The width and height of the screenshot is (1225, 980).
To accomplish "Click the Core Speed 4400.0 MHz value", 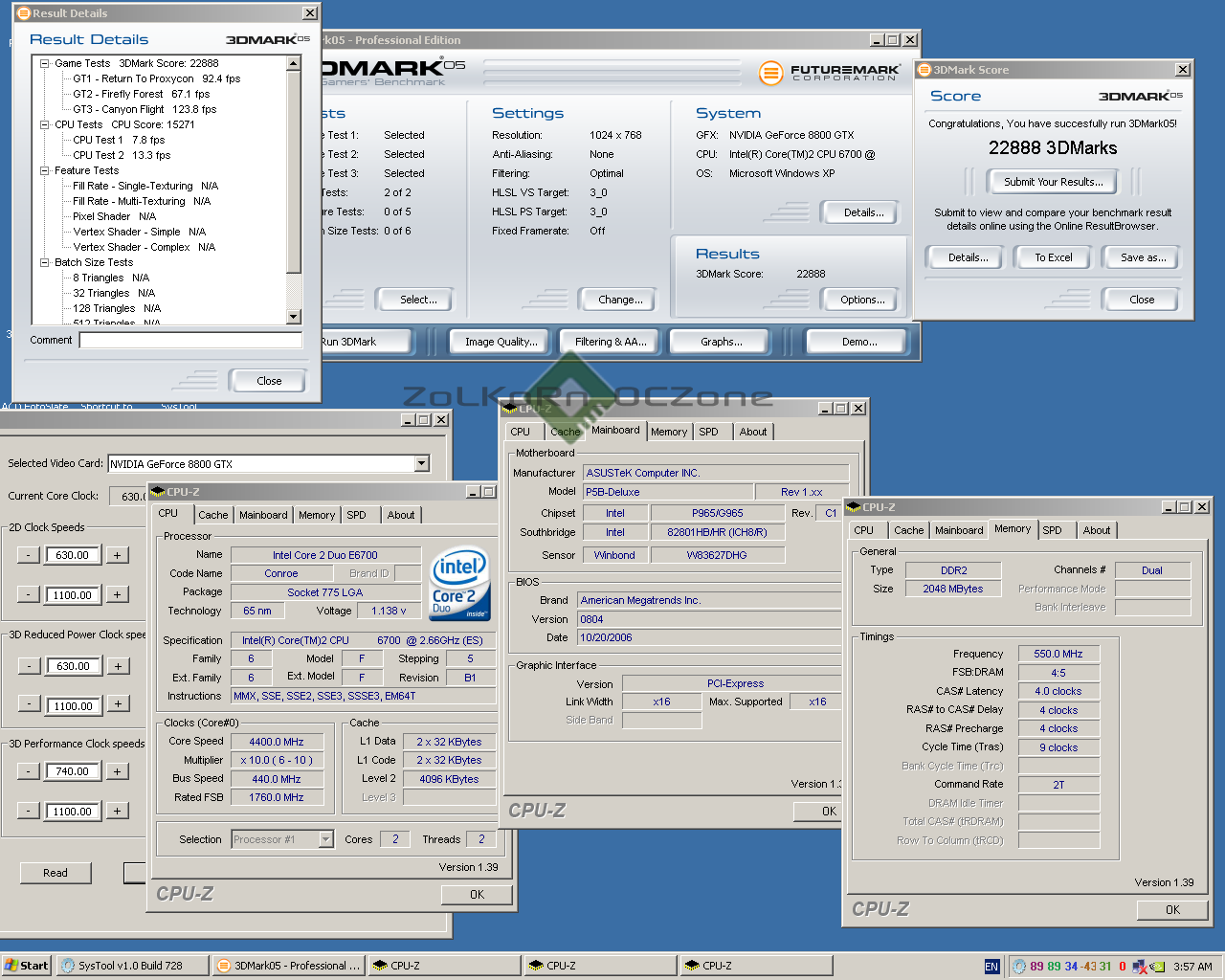I will (x=277, y=742).
